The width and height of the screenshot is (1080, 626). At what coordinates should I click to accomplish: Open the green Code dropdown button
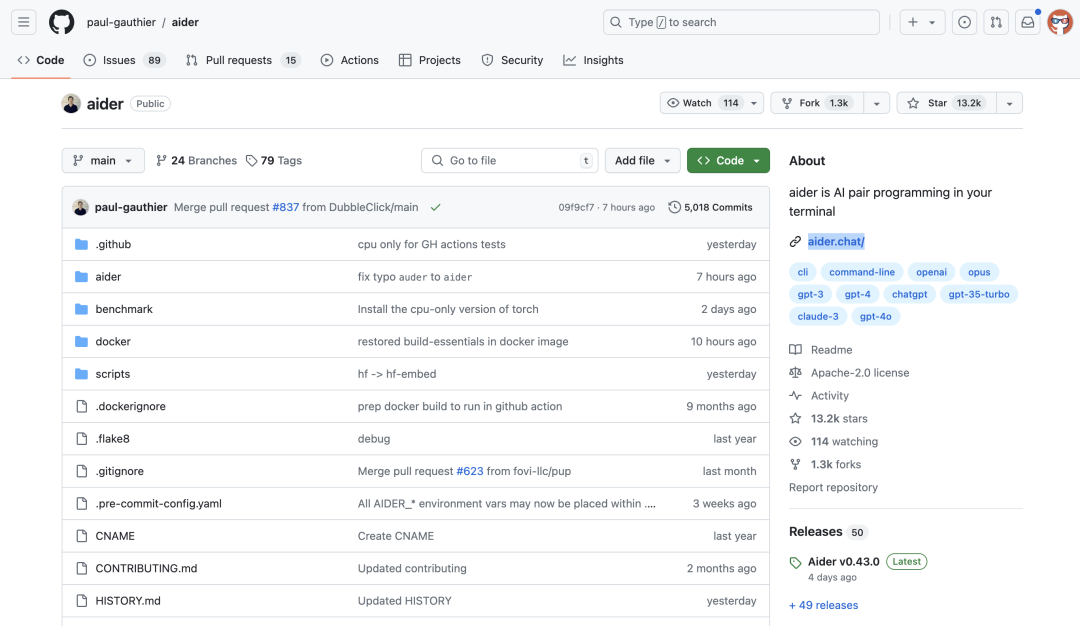click(x=728, y=160)
